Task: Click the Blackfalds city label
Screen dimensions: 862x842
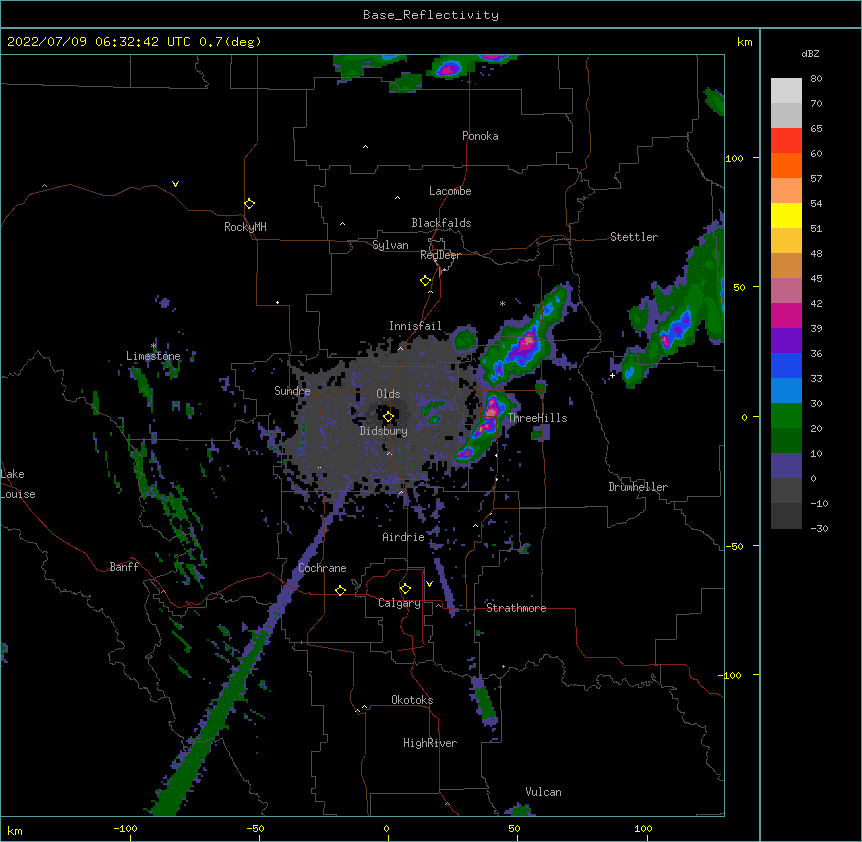Action: tap(441, 223)
